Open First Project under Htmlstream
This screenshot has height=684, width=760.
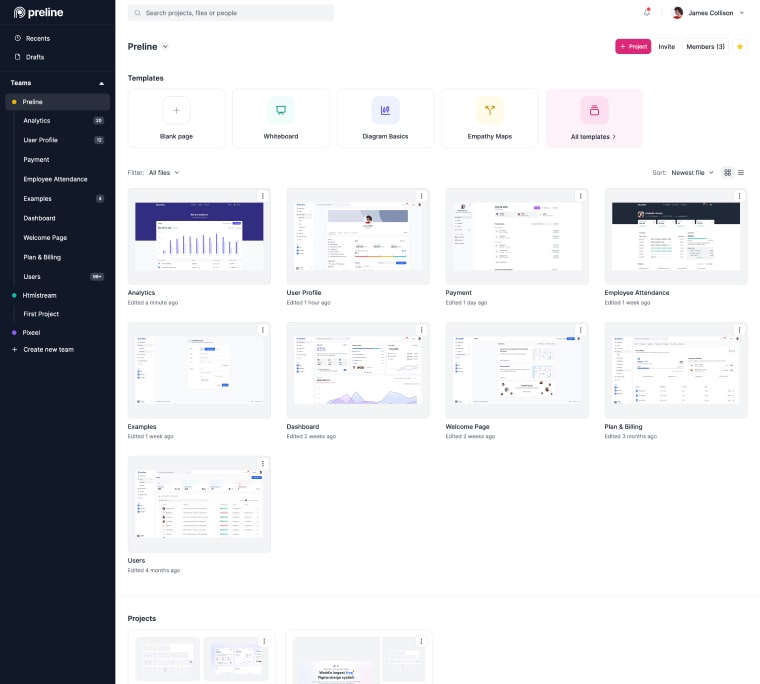pyautogui.click(x=41, y=314)
